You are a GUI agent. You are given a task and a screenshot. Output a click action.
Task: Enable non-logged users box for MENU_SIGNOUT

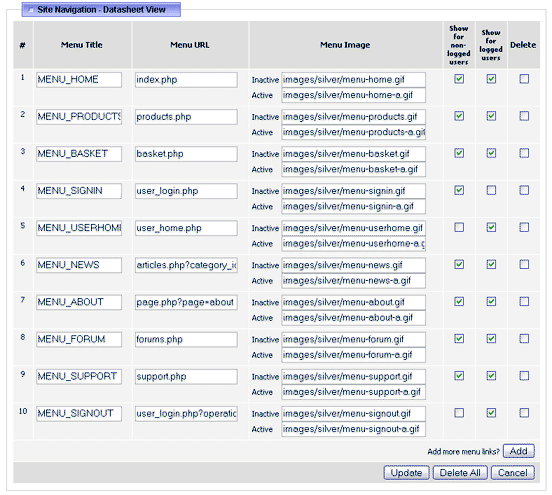point(459,413)
